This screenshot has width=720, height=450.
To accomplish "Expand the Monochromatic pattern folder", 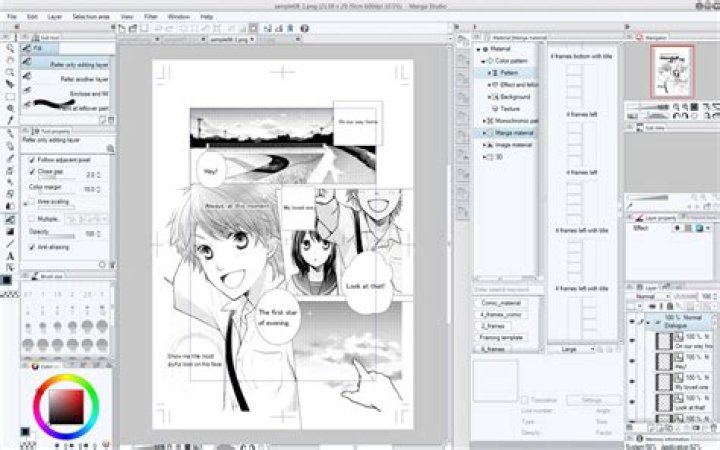I will [x=484, y=121].
